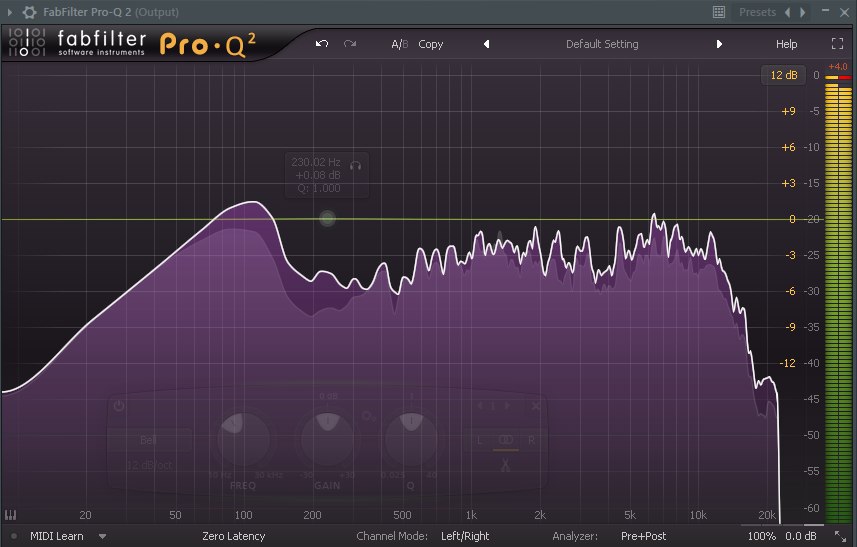
Task: Select previous band in band panel
Action: click(480, 406)
